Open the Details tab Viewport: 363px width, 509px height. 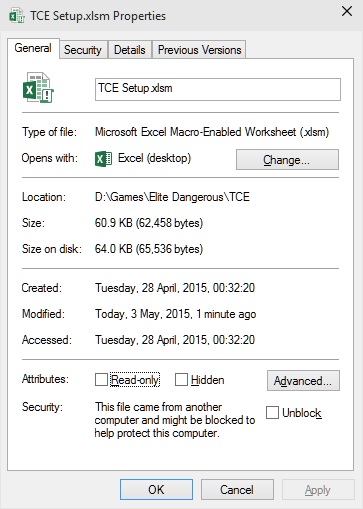130,50
